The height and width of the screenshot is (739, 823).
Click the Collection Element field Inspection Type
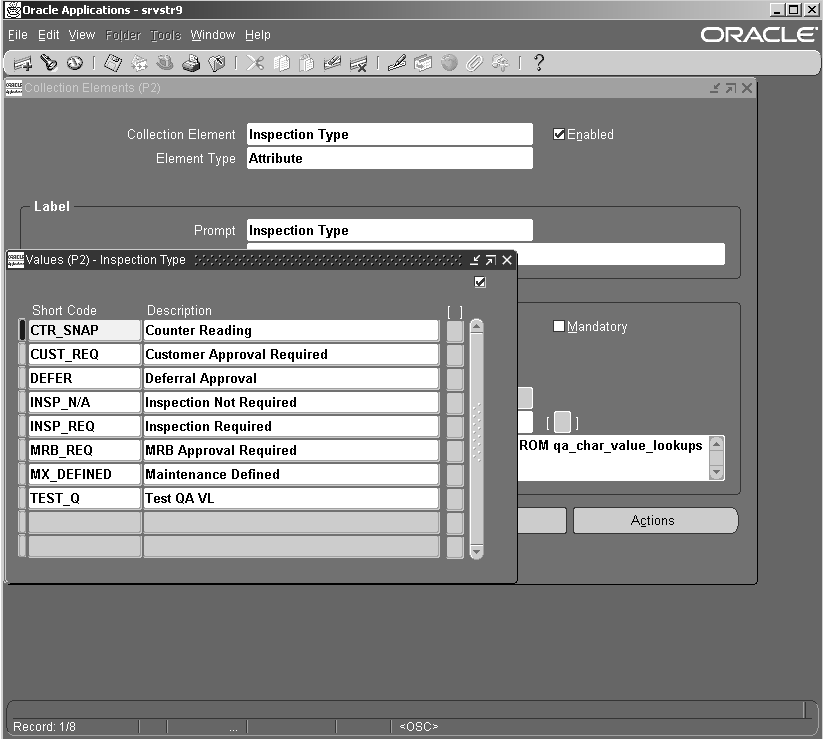(390, 134)
